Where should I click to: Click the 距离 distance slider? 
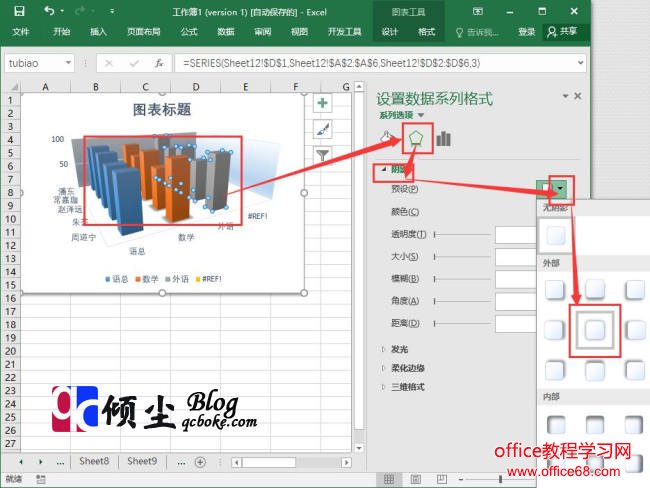pyautogui.click(x=462, y=323)
